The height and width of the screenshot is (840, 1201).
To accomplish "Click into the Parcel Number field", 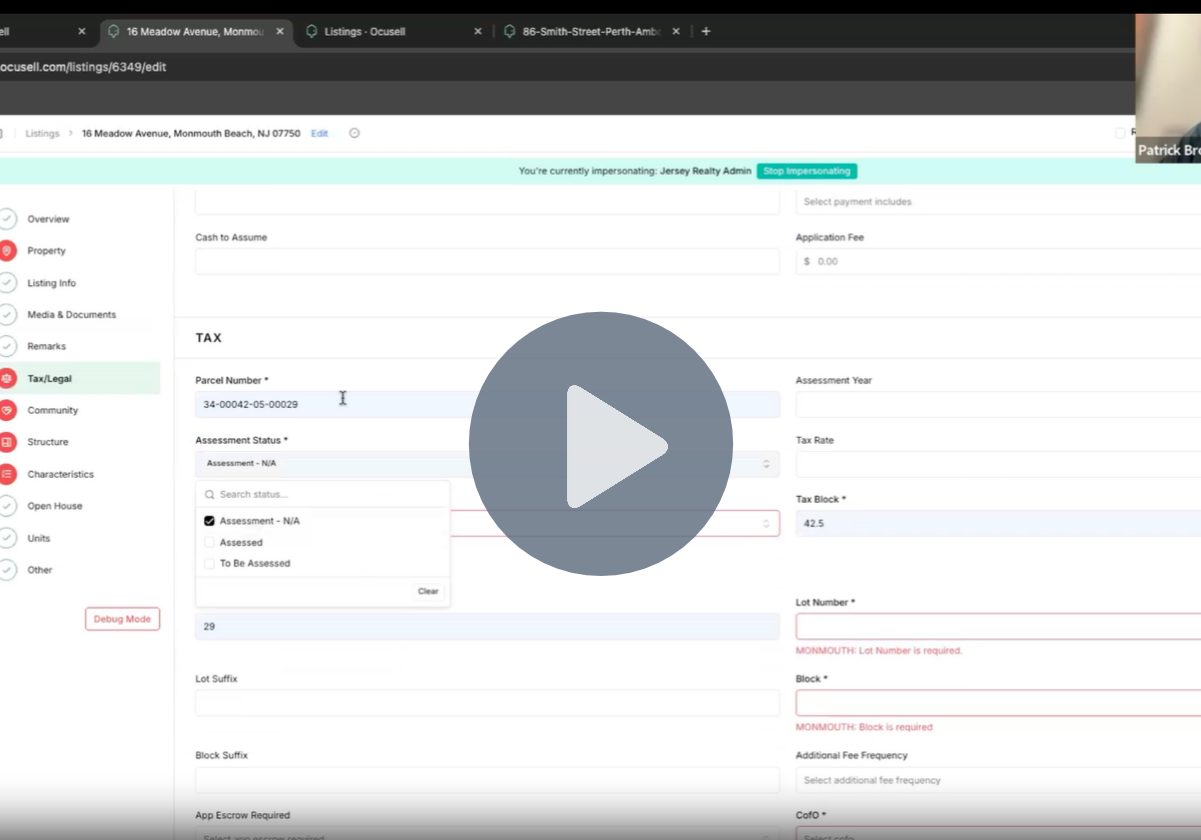I will pyautogui.click(x=487, y=404).
